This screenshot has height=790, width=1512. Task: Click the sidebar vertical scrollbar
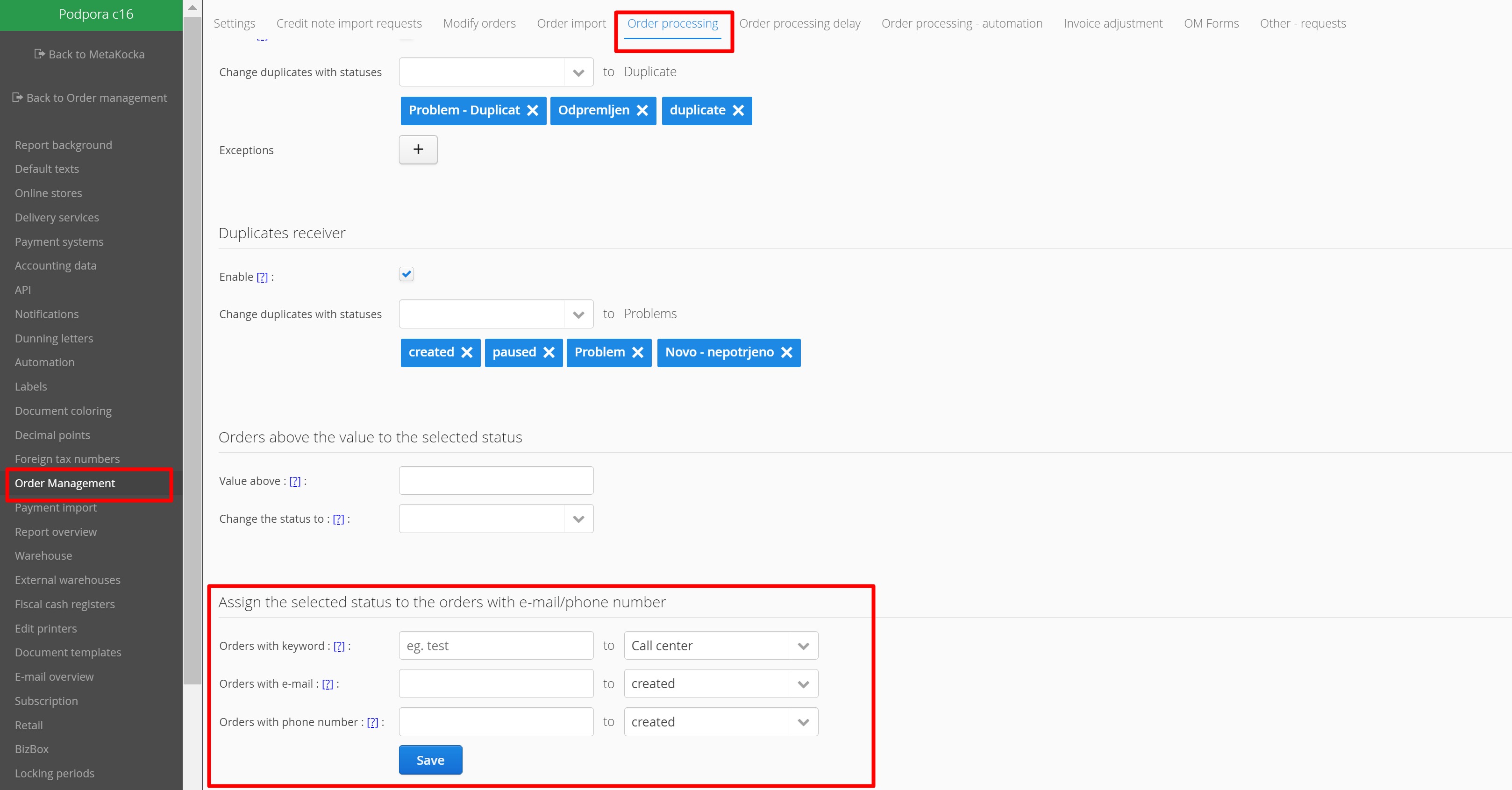pyautogui.click(x=192, y=352)
